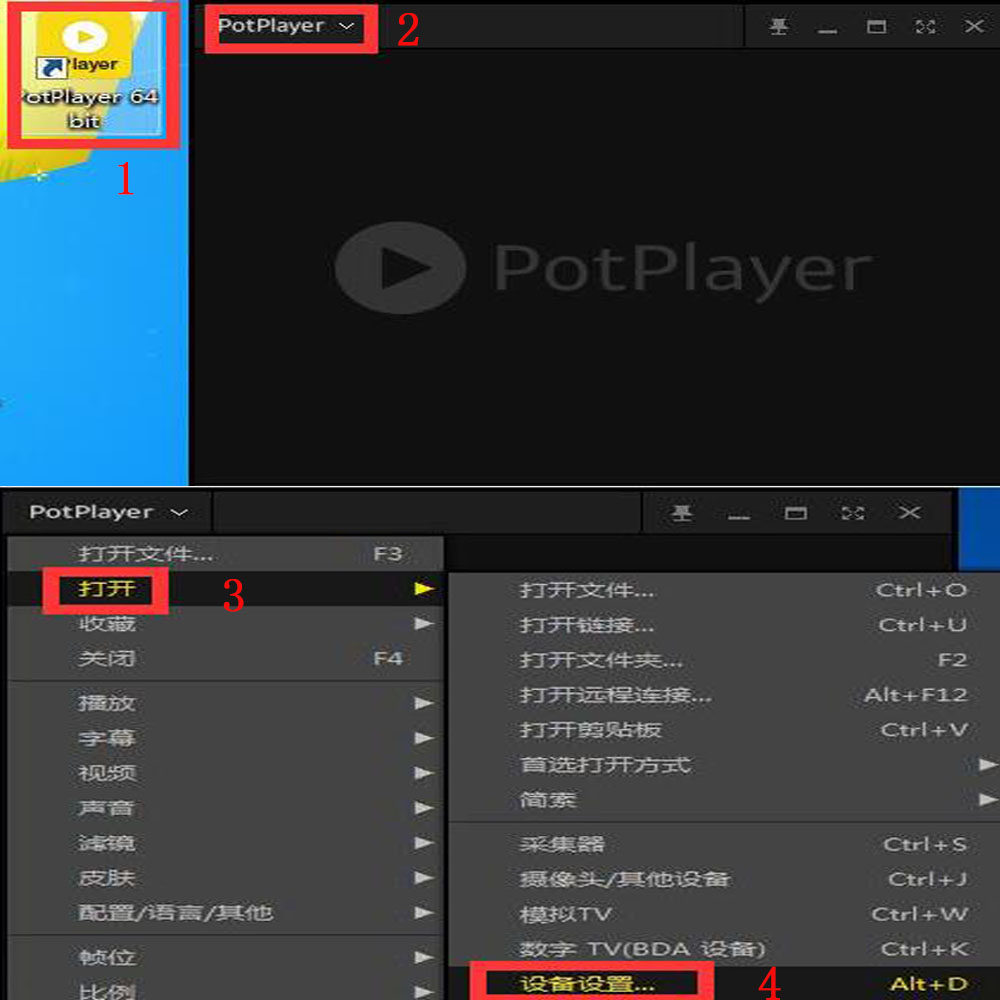Choose 模拟TV from the submenu
This screenshot has width=1000, height=1000.
pos(724,915)
